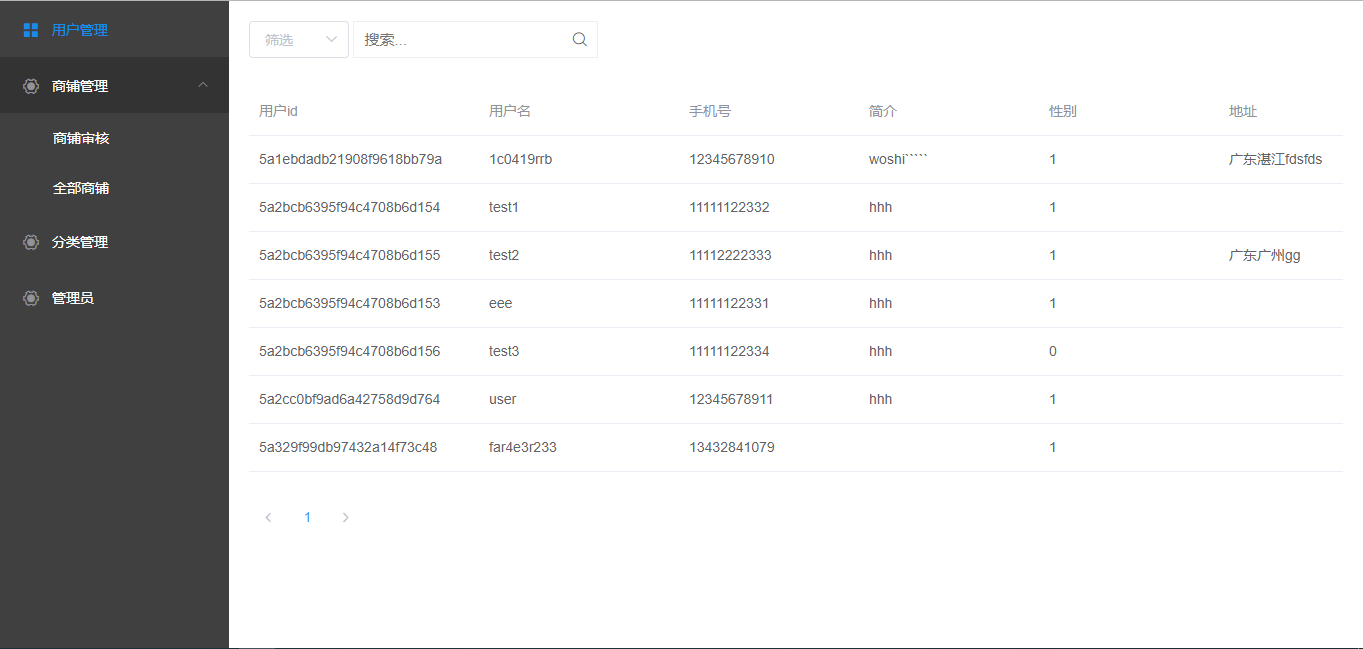1363x649 pixels.
Task: Select user id 5a1ebdadb21908f9618bb79a
Action: (x=350, y=159)
